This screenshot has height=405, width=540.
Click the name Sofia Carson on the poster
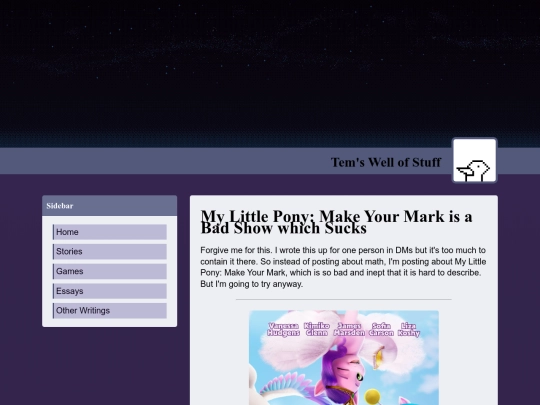point(381,329)
